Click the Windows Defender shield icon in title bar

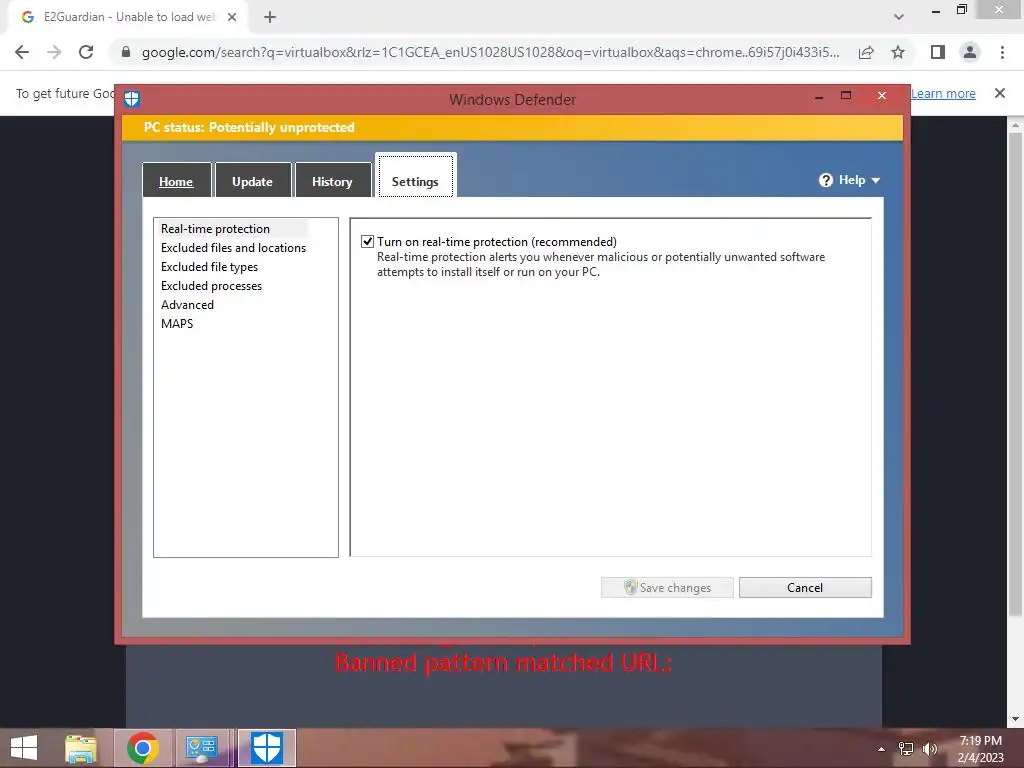tap(132, 99)
